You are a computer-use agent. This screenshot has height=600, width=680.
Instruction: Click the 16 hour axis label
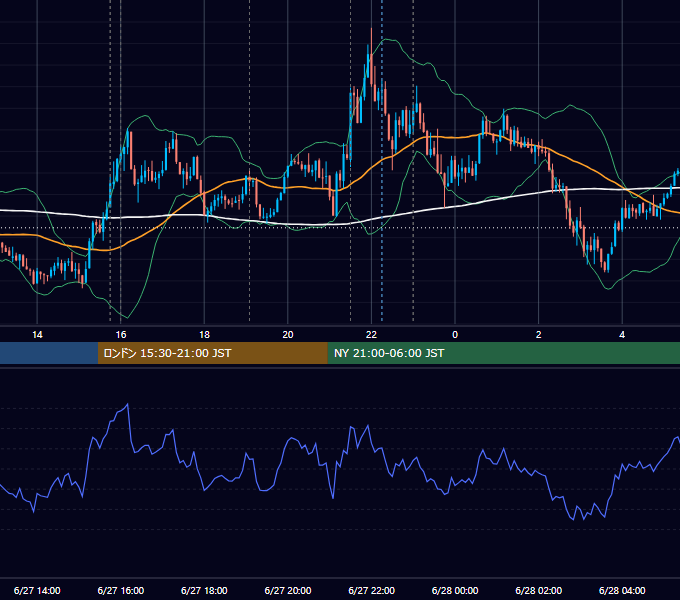click(x=121, y=335)
